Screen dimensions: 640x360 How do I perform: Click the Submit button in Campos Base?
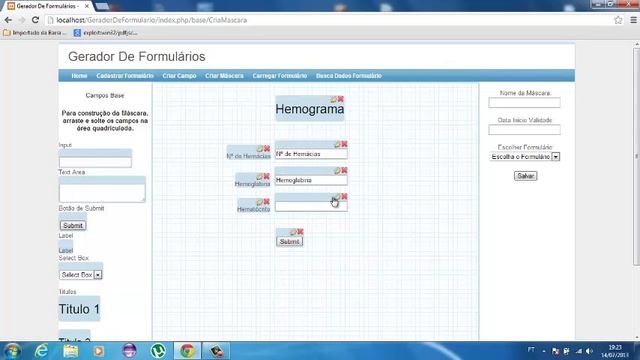tap(73, 225)
